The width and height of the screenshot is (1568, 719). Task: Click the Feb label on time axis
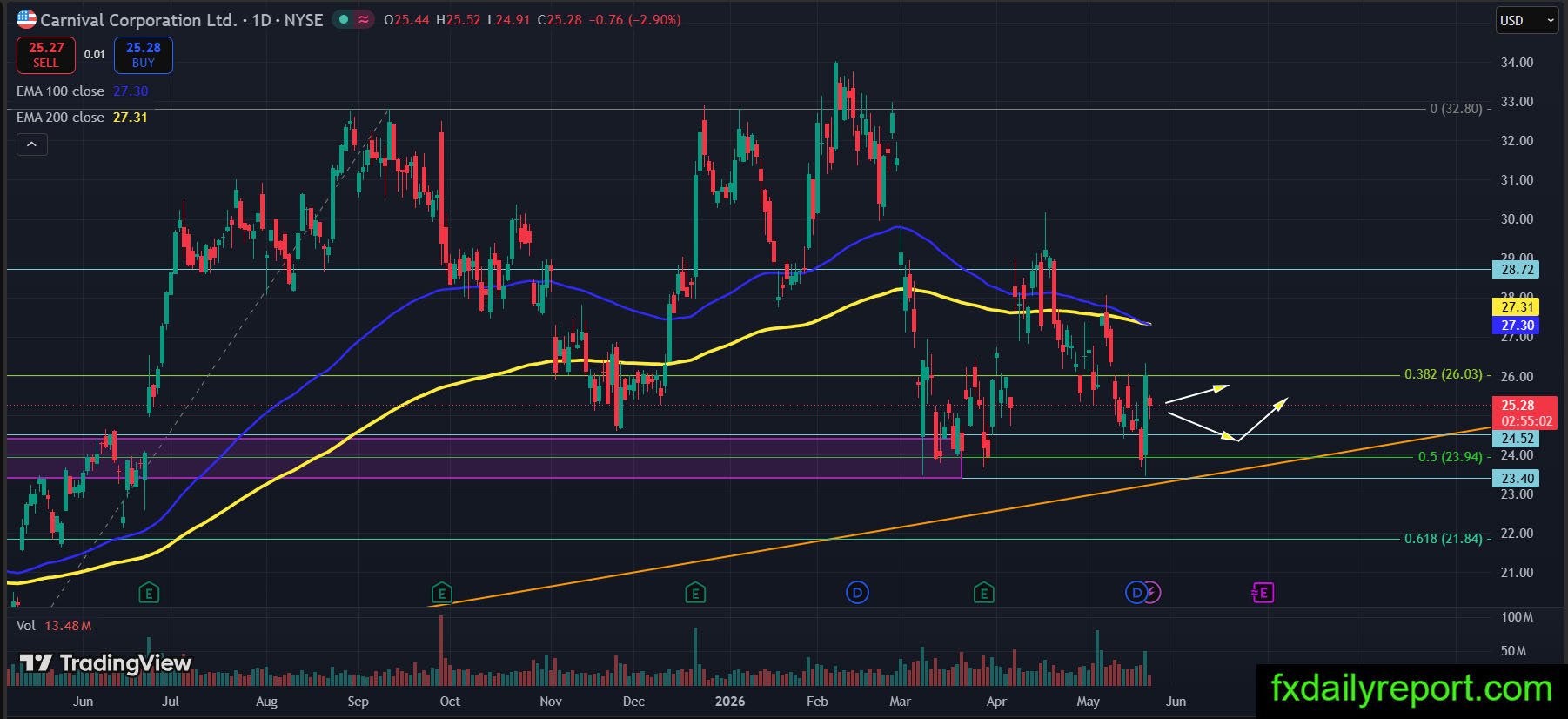pyautogui.click(x=817, y=702)
